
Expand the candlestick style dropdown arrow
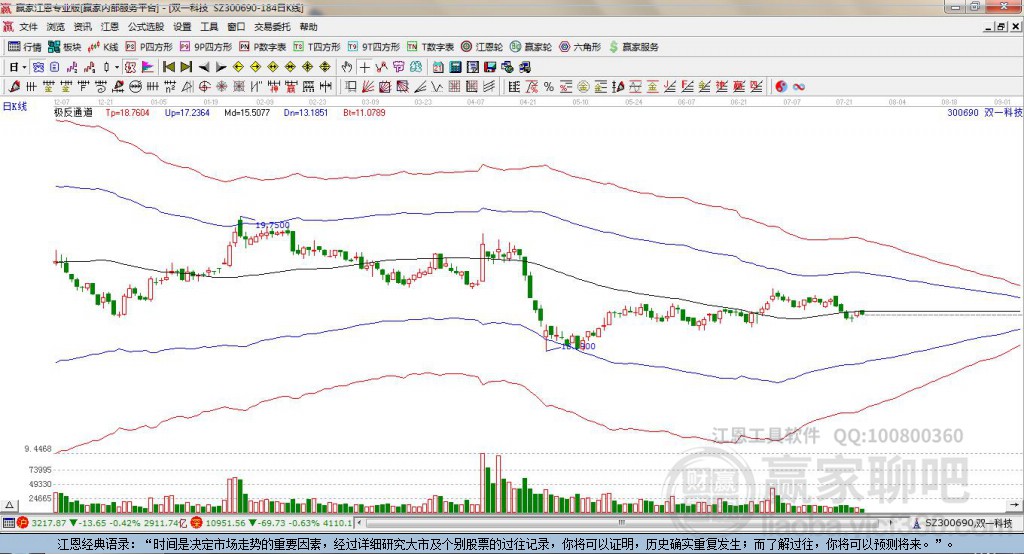click(117, 67)
